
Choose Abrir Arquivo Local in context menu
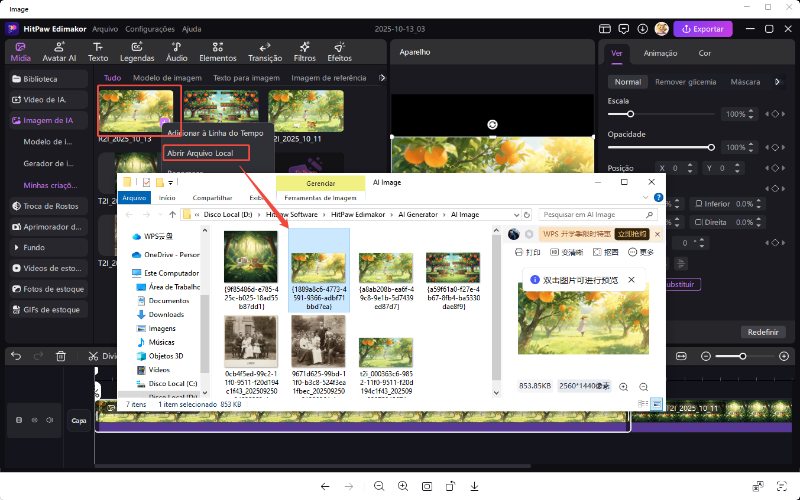coord(199,153)
